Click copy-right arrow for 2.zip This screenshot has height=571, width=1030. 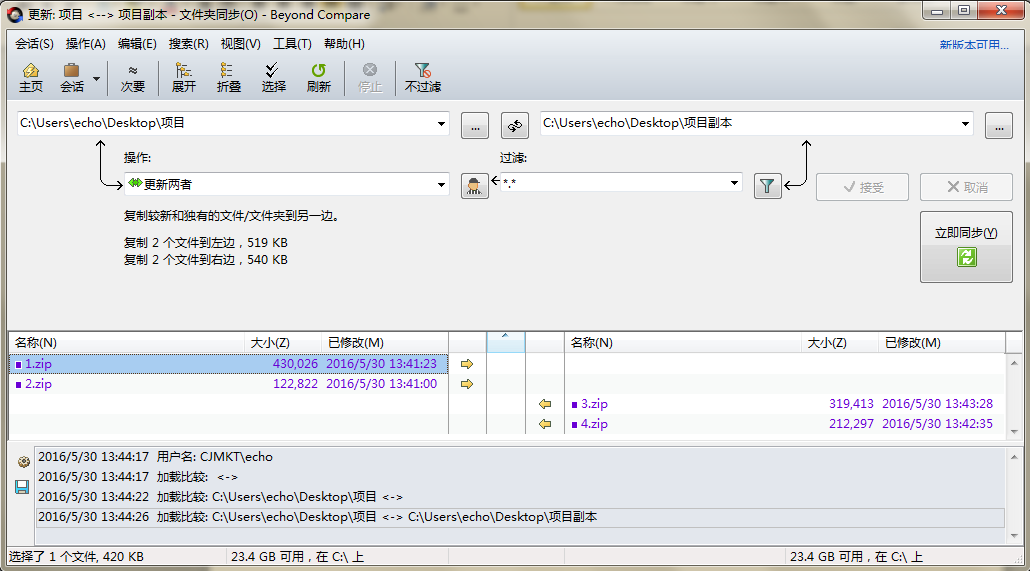pos(467,384)
